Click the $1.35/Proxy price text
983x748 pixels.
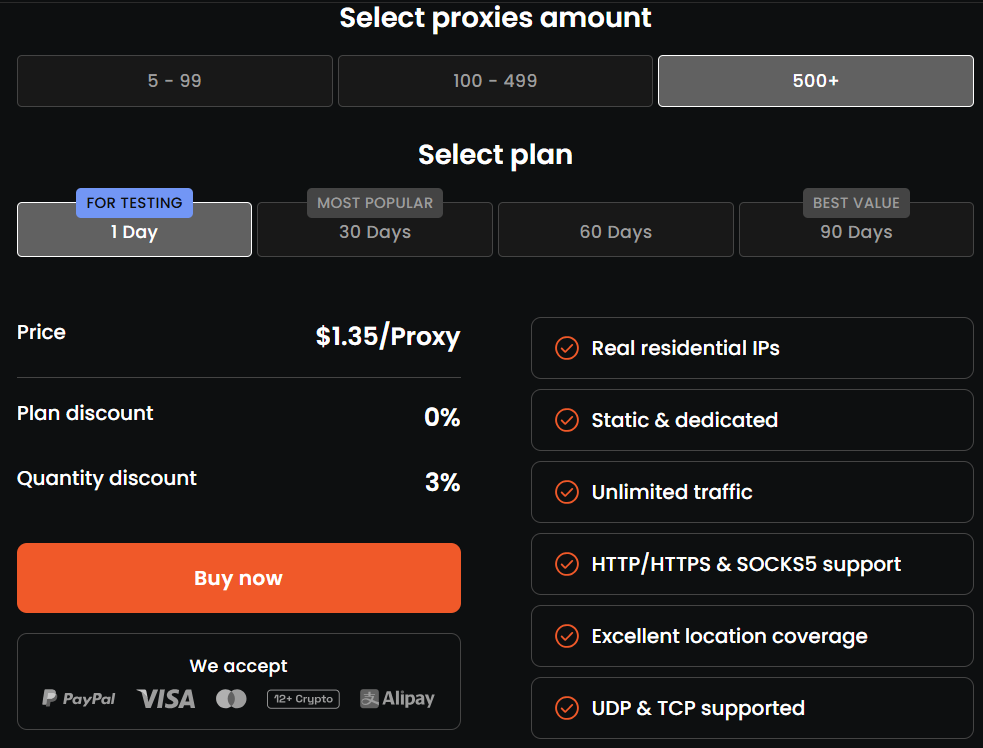388,336
